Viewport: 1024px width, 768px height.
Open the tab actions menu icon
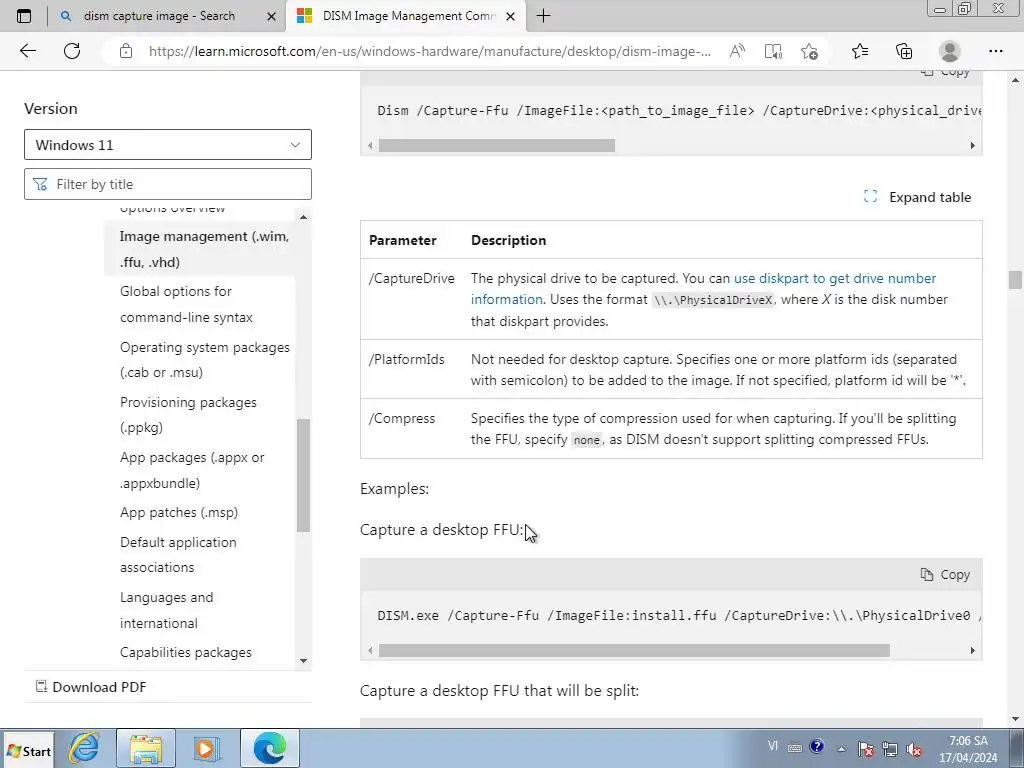(x=24, y=16)
